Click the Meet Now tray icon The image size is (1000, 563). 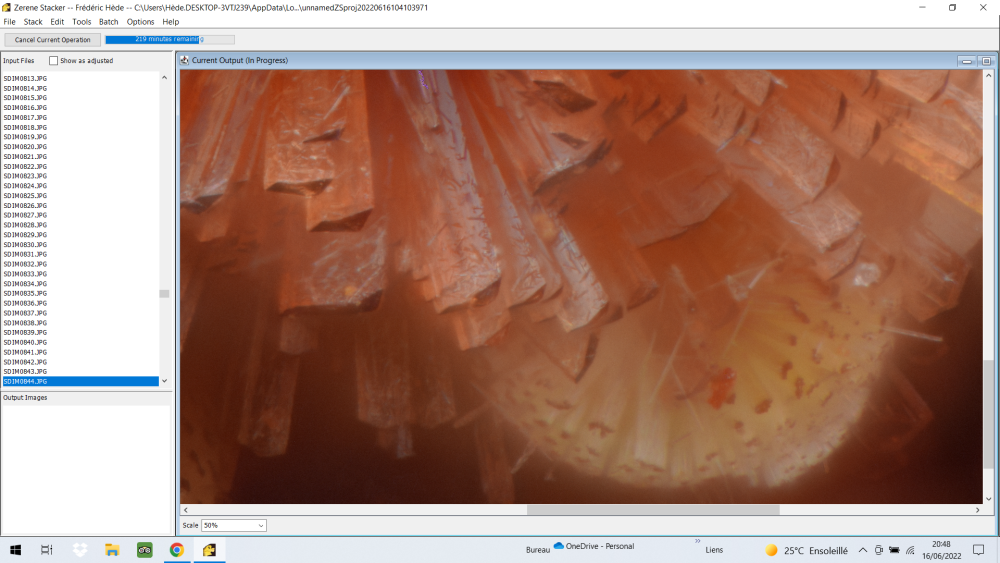879,550
